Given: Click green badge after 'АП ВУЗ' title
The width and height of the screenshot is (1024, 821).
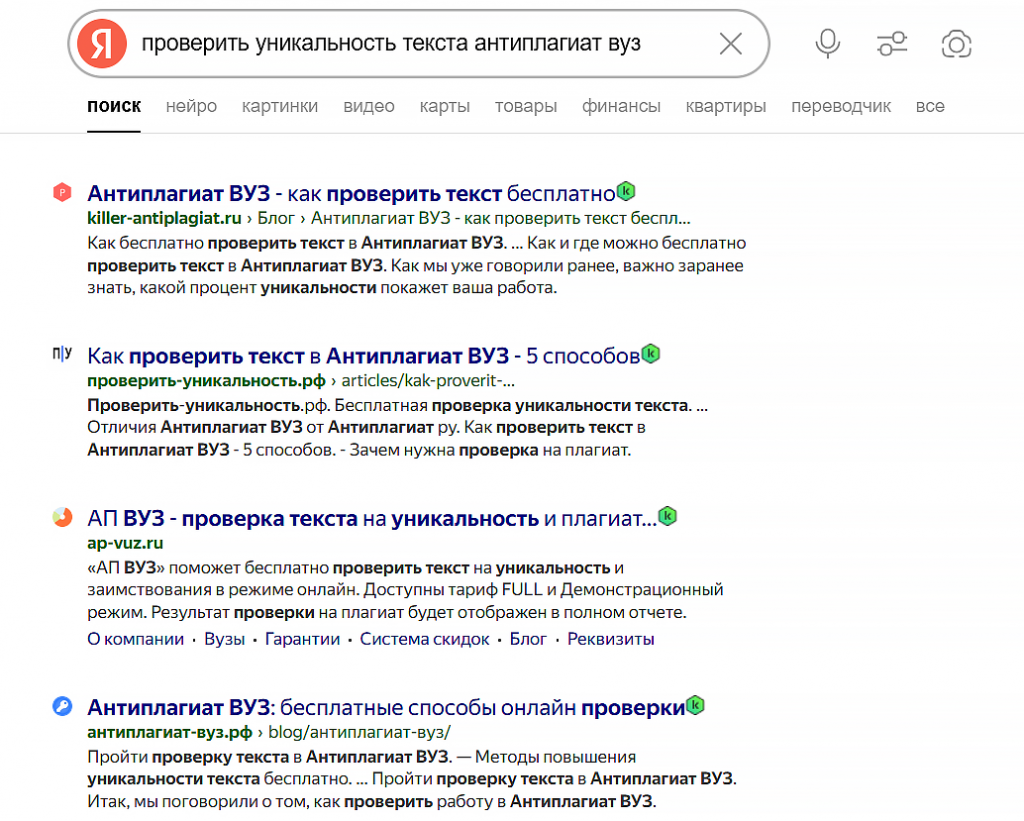Looking at the screenshot, I should click(667, 516).
